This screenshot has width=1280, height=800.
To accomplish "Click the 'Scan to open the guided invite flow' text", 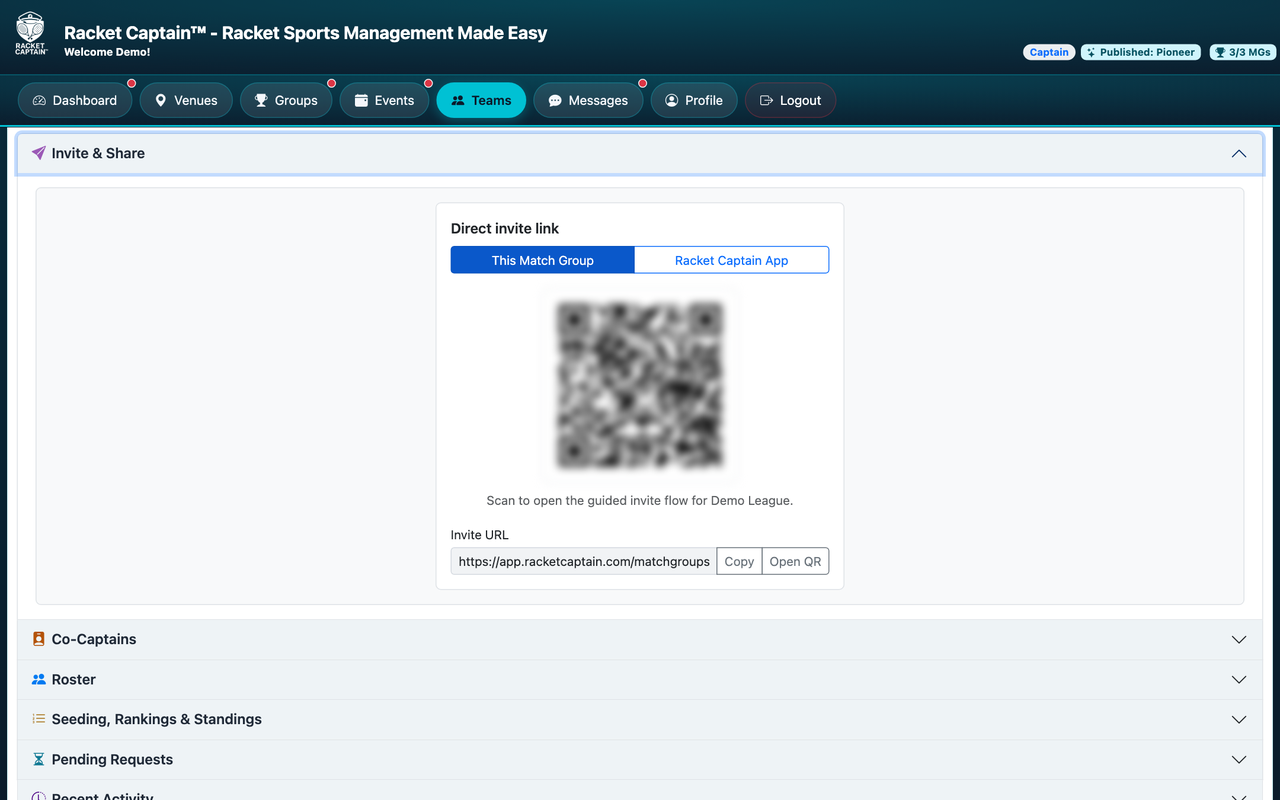I will [x=640, y=500].
